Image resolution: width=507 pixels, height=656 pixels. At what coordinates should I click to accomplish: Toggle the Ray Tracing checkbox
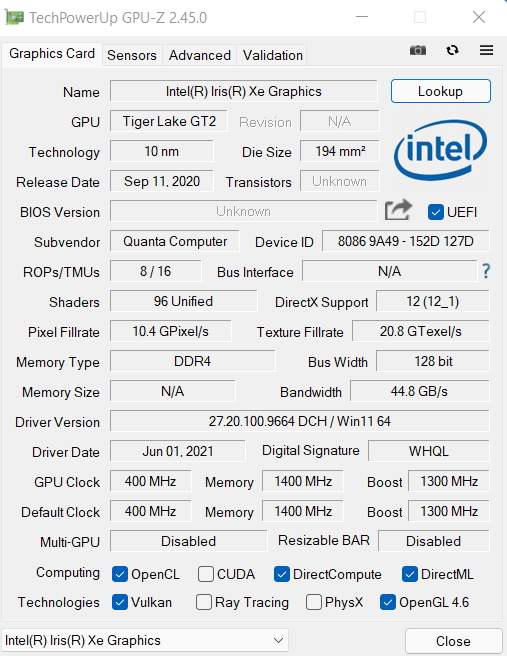pyautogui.click(x=204, y=602)
